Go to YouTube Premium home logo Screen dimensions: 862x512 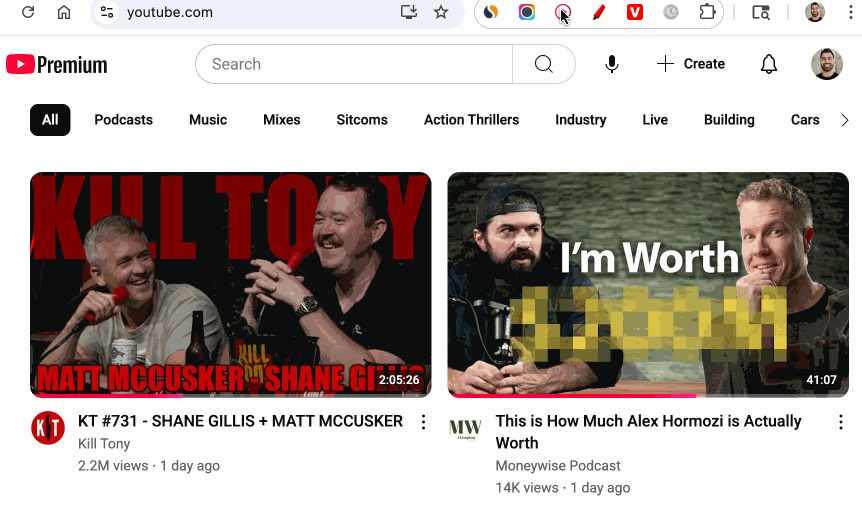point(57,64)
